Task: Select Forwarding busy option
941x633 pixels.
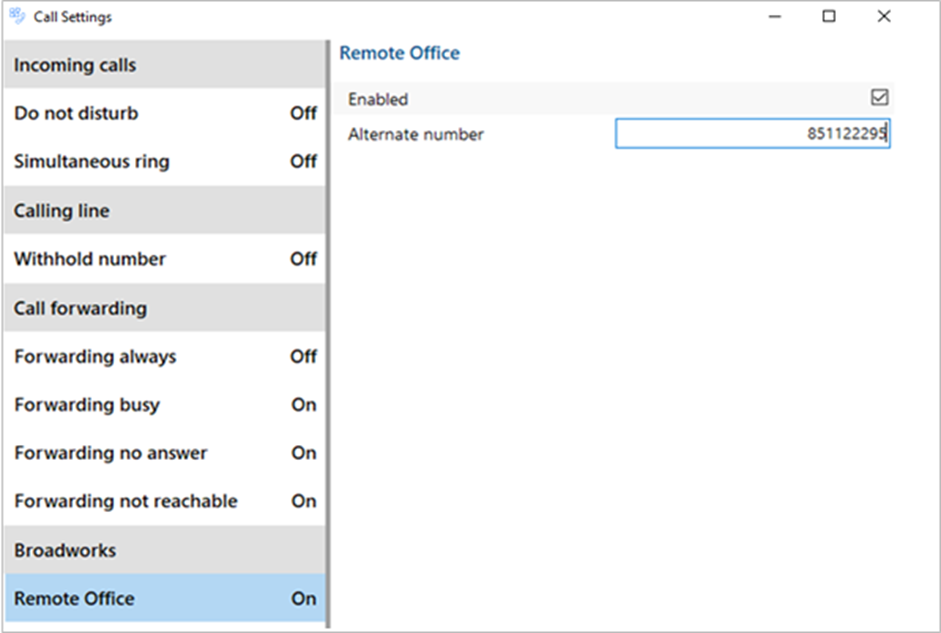Action: click(x=165, y=405)
